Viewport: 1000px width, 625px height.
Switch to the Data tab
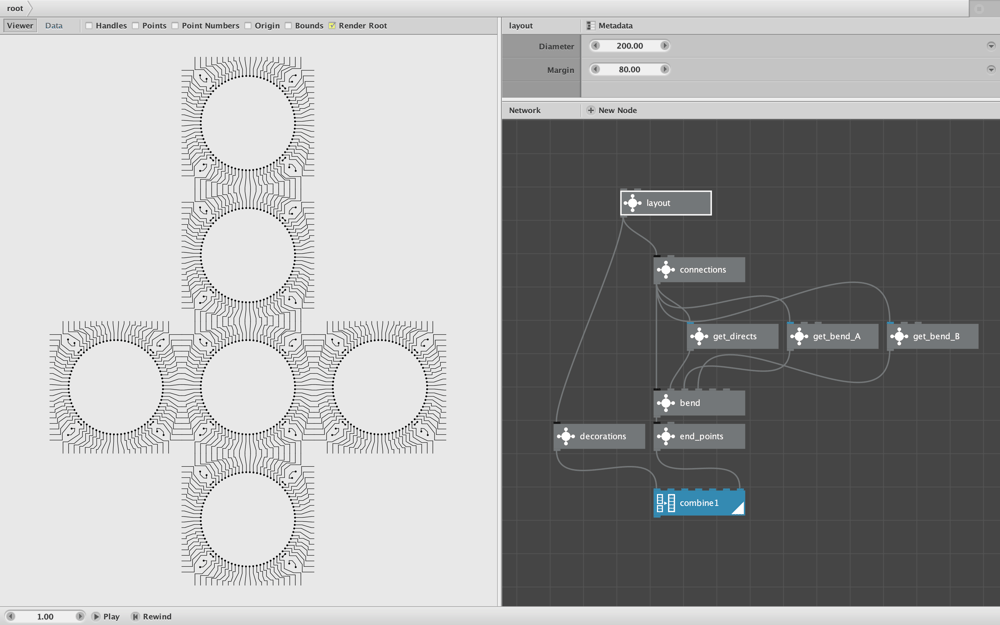click(x=54, y=26)
